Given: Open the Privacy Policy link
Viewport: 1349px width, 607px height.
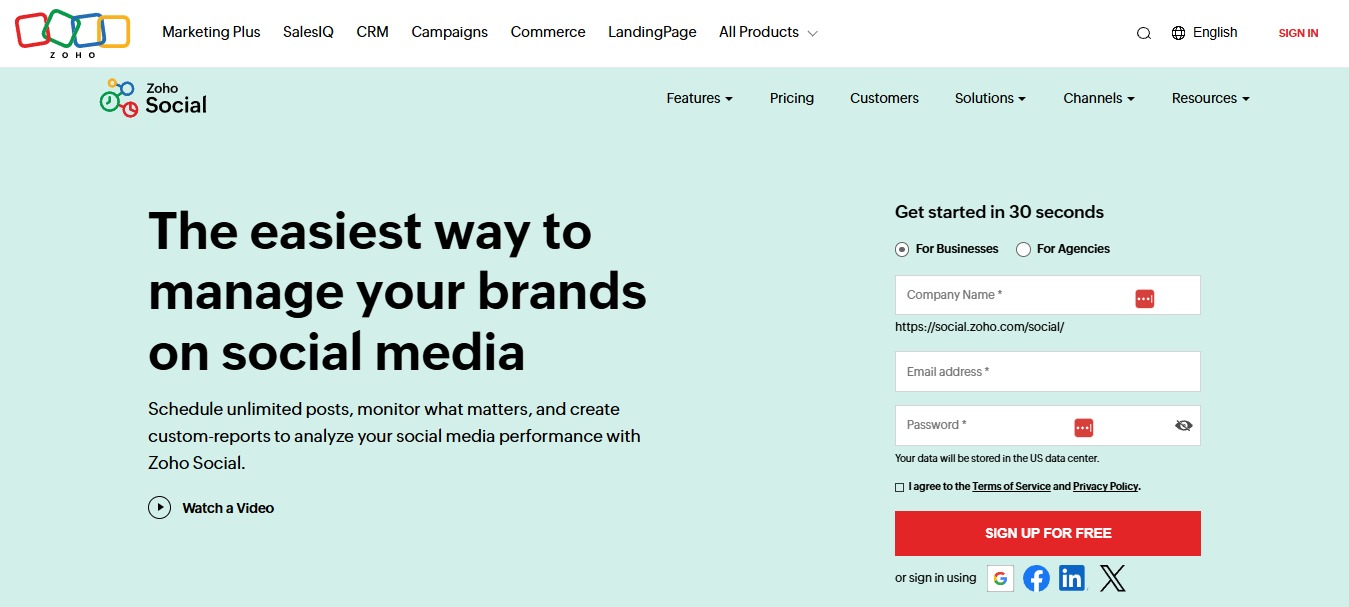Looking at the screenshot, I should tap(1105, 487).
